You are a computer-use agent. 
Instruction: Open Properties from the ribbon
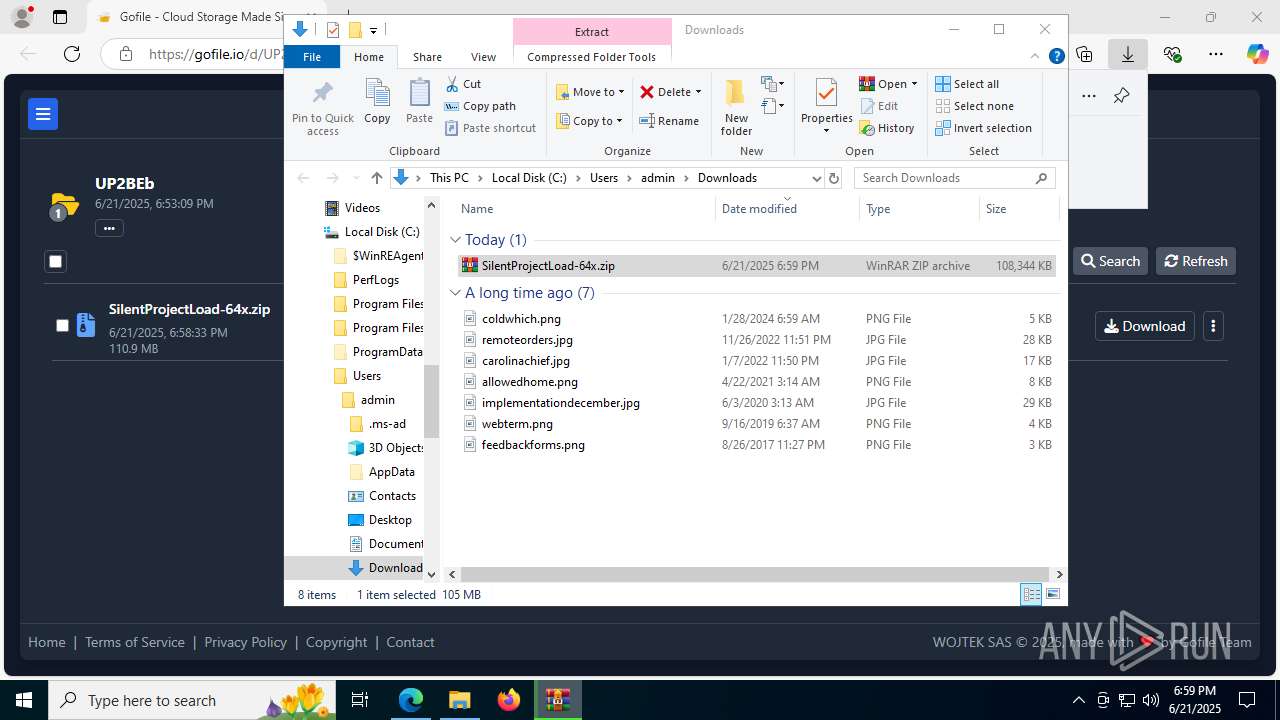tap(826, 106)
